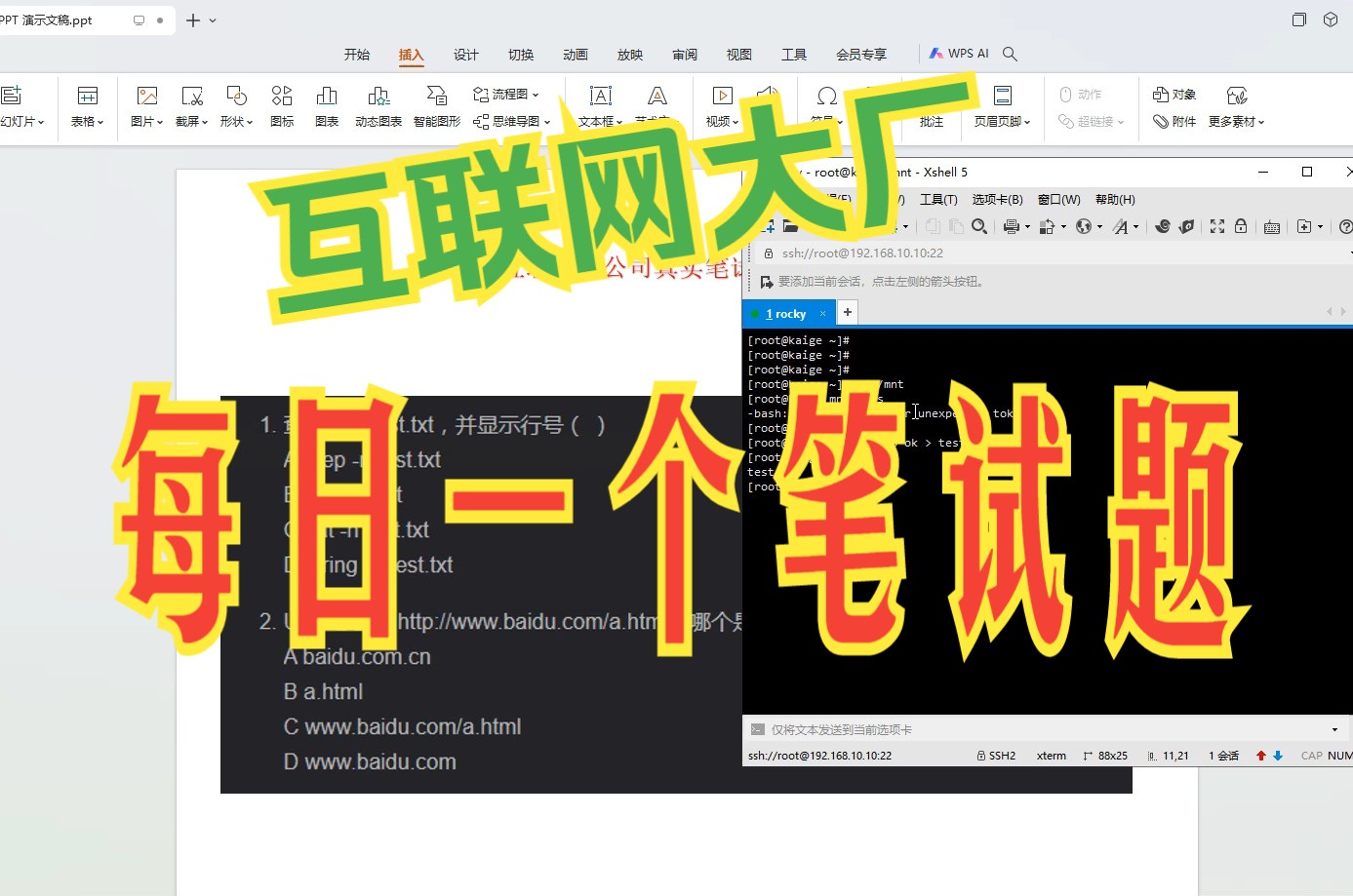Click the answer line 'A baidu.com.cn'
This screenshot has height=896, width=1353.
[x=357, y=657]
